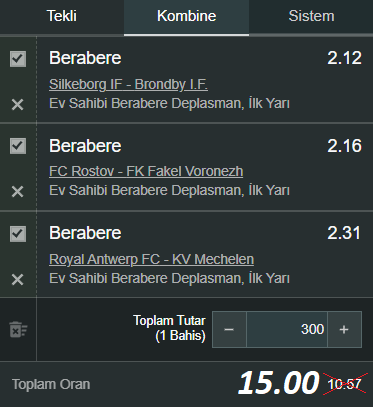Open FC Rostov - FK Fakel Voronezh link
The width and height of the screenshot is (373, 407).
[146, 171]
